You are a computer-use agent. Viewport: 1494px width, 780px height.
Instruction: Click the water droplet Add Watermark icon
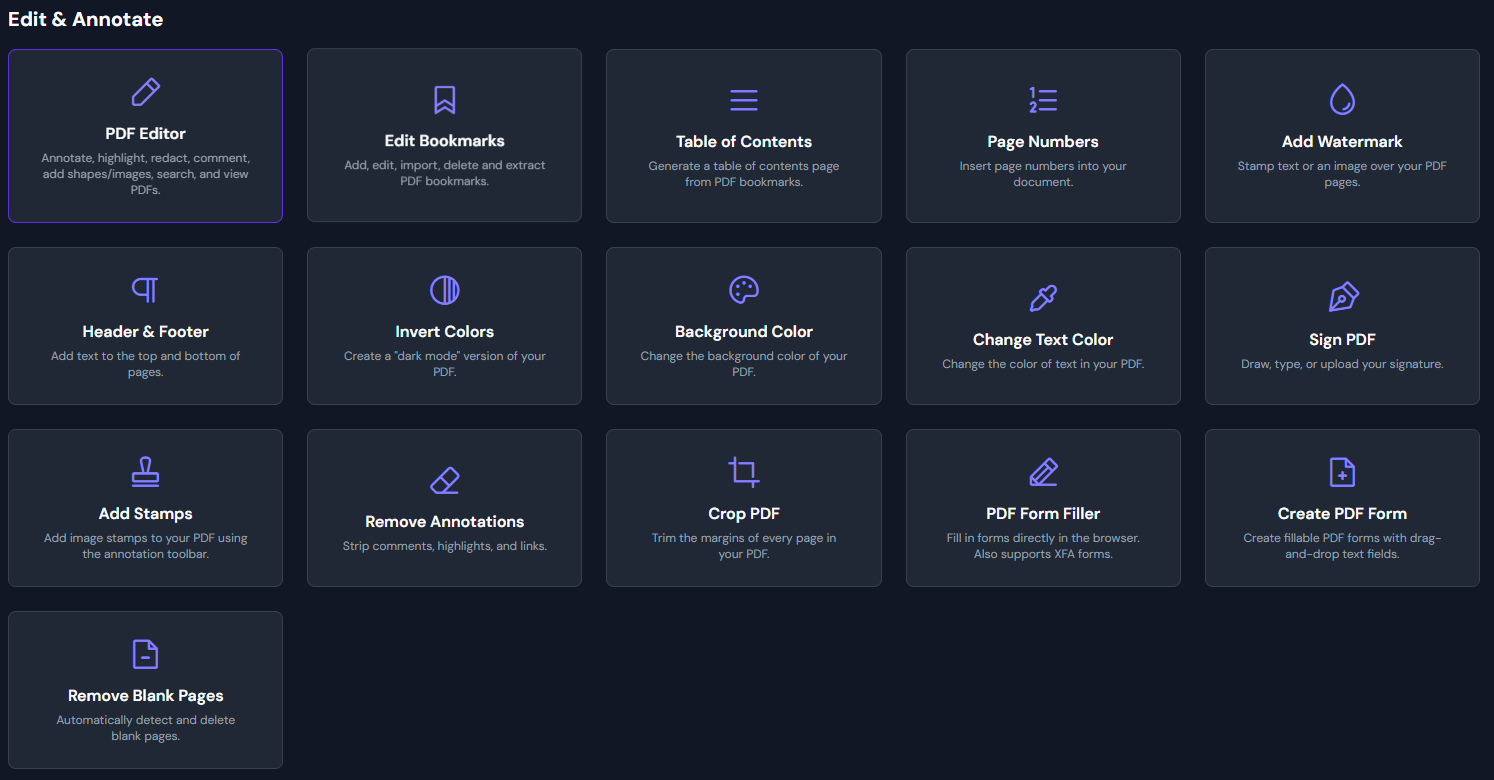point(1341,99)
